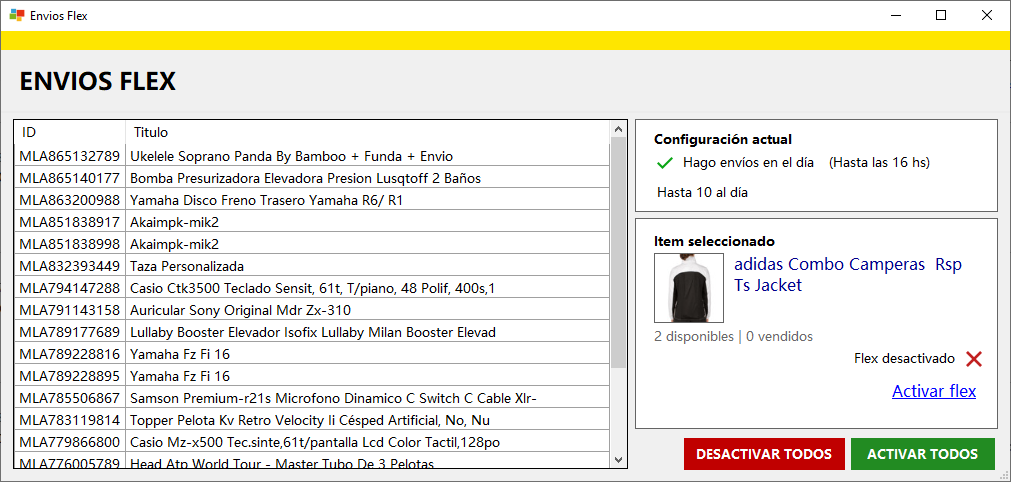This screenshot has height=482, width=1011.
Task: Click ID cell MLA865132789
Action: click(70, 156)
